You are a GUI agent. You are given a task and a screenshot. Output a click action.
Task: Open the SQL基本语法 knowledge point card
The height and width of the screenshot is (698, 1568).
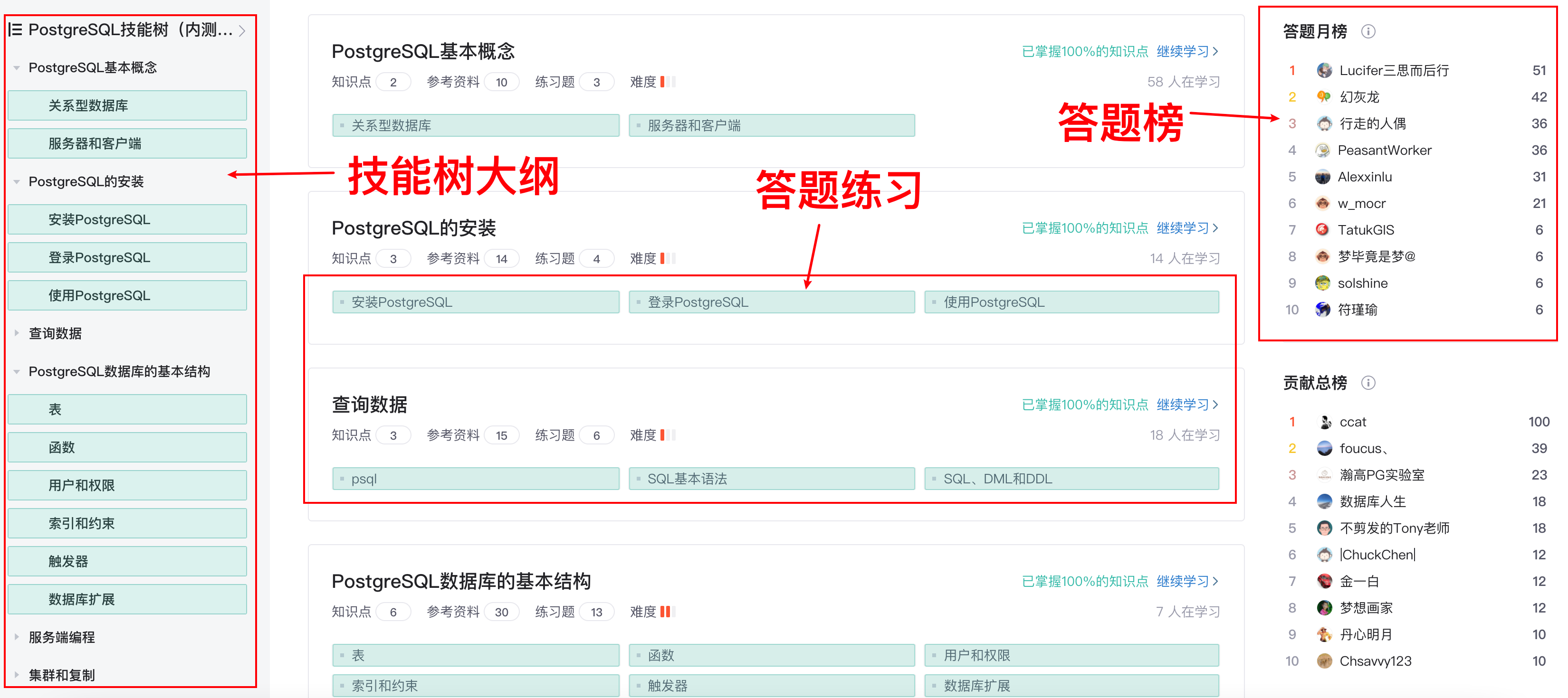tap(771, 478)
